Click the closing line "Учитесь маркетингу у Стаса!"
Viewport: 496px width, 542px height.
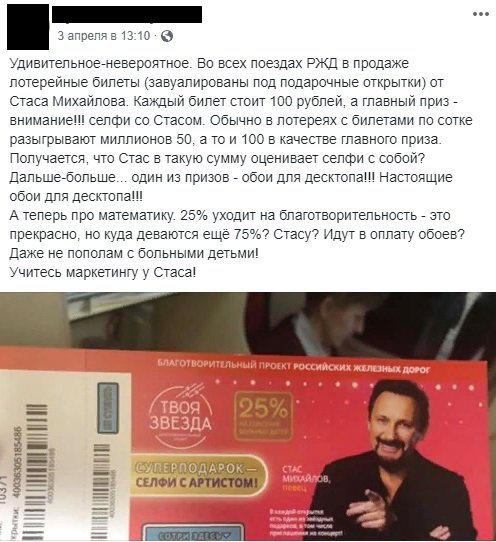(x=103, y=273)
